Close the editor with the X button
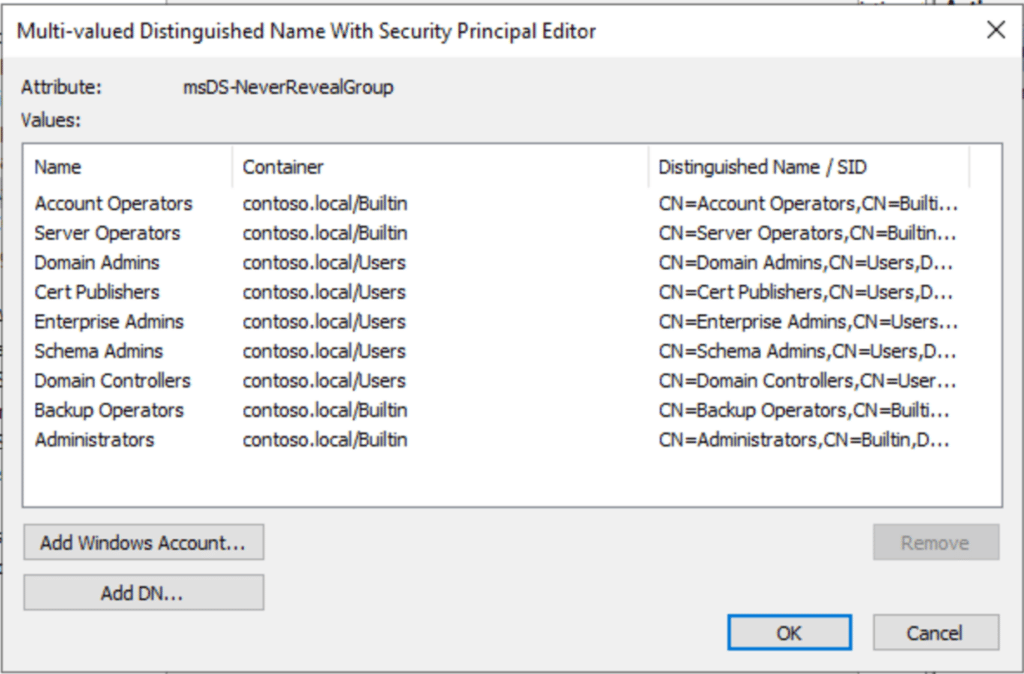This screenshot has height=674, width=1024. point(995,30)
